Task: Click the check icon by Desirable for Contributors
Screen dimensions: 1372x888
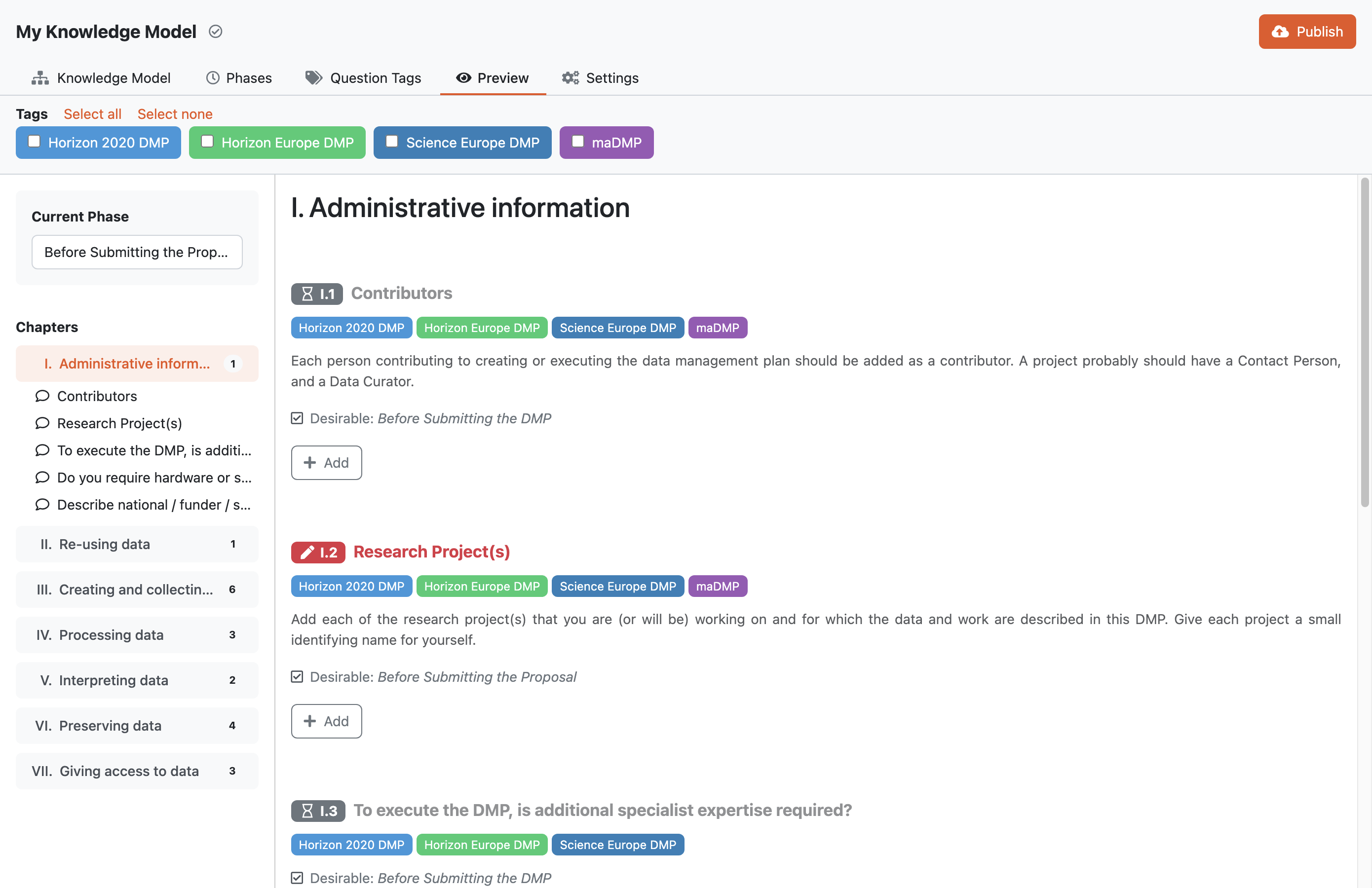Action: click(297, 418)
